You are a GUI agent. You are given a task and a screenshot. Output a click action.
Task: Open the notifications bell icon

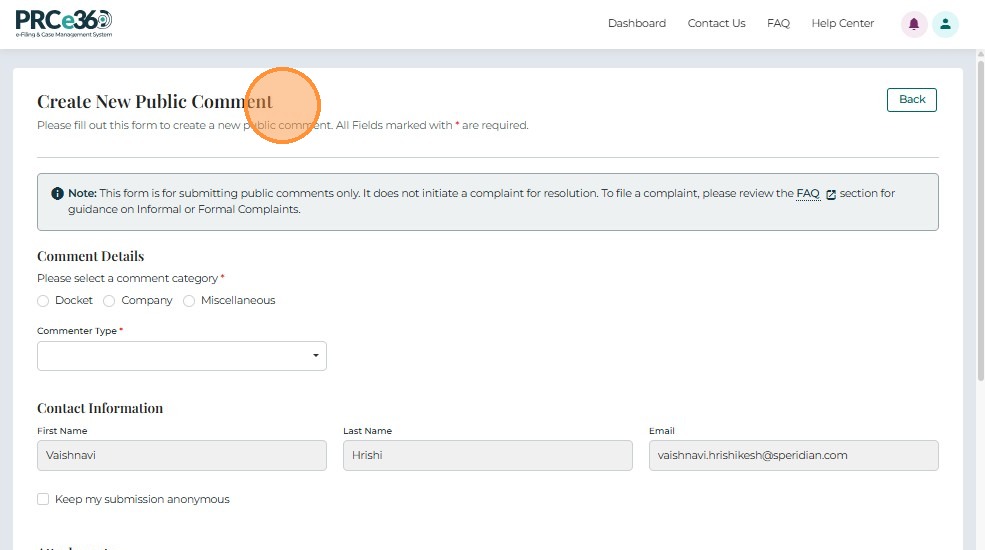[914, 24]
